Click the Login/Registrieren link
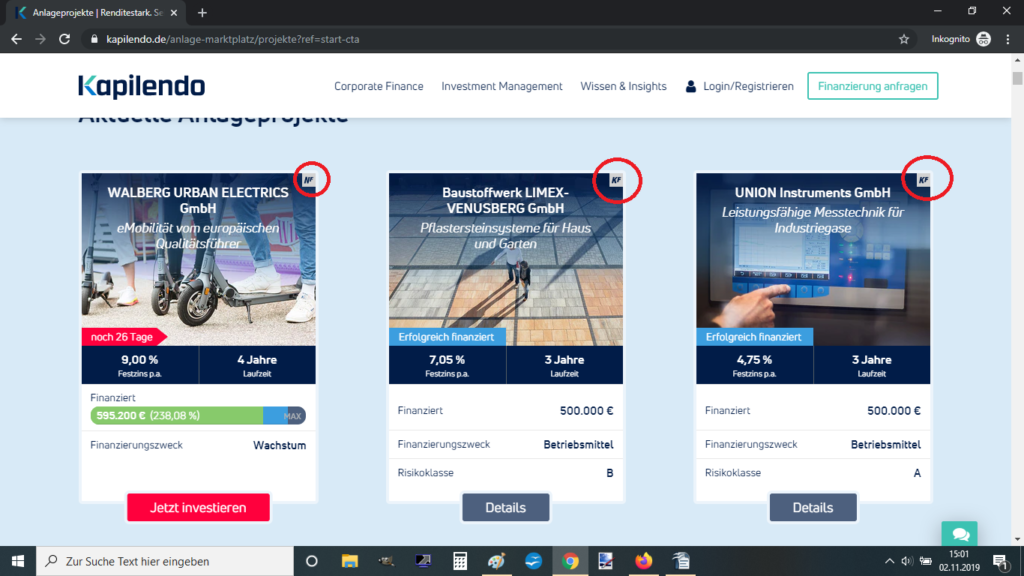Screen dimensions: 1024x576 point(748,86)
